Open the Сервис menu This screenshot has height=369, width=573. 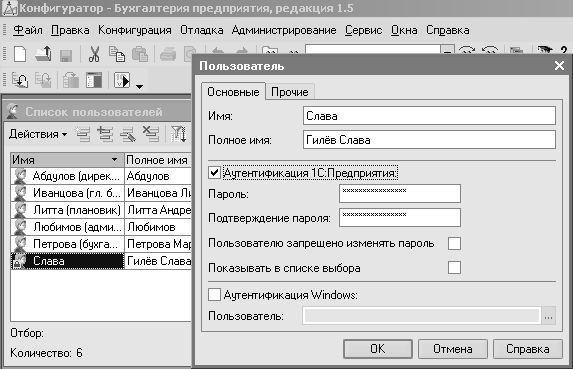(x=364, y=30)
